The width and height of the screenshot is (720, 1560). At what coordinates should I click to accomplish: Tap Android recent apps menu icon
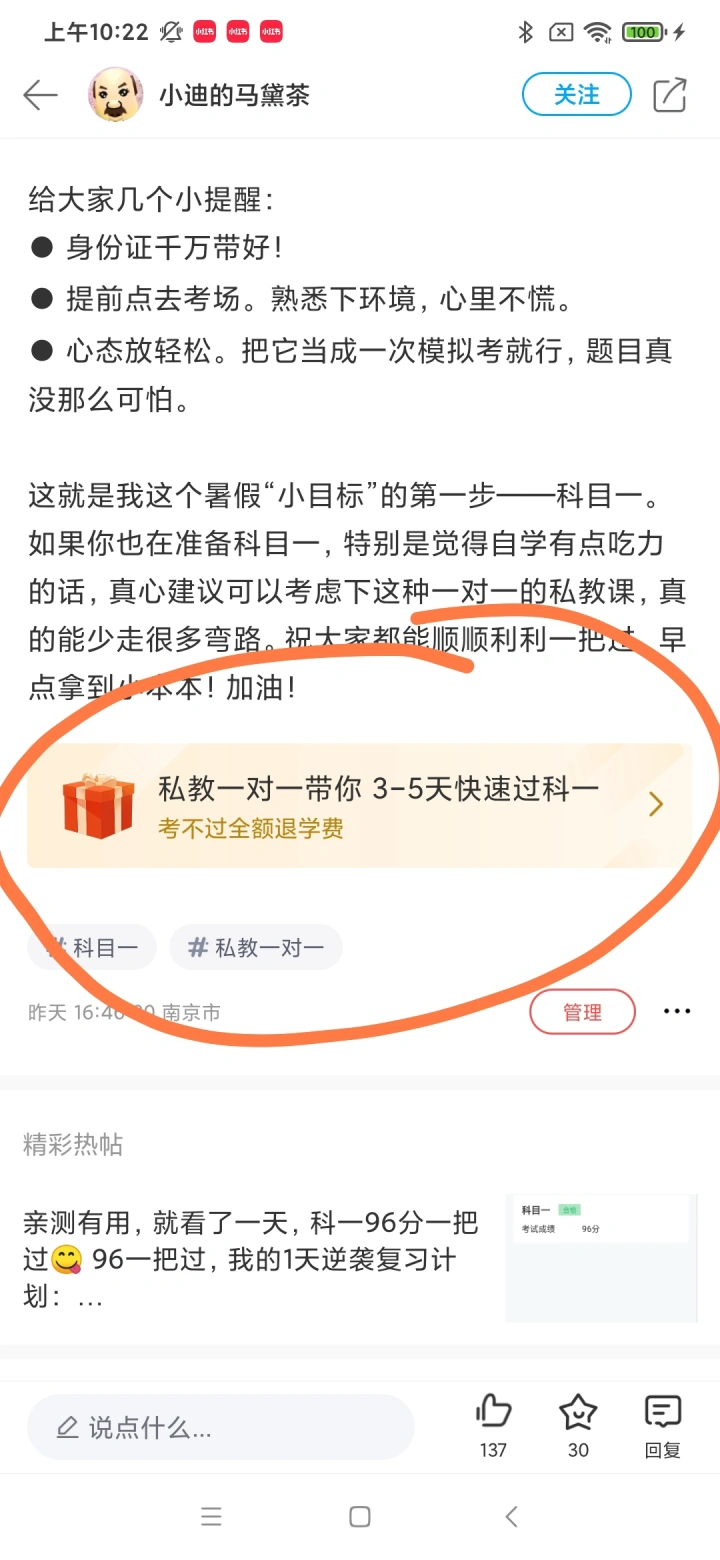(x=211, y=1517)
